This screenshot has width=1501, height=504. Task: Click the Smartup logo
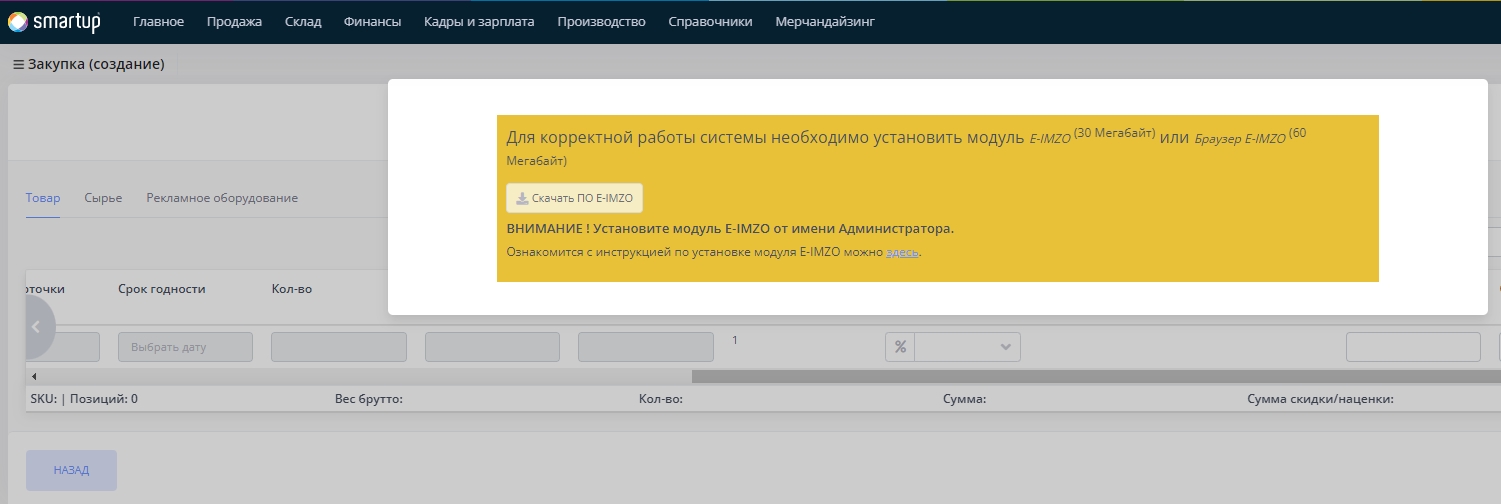53,21
